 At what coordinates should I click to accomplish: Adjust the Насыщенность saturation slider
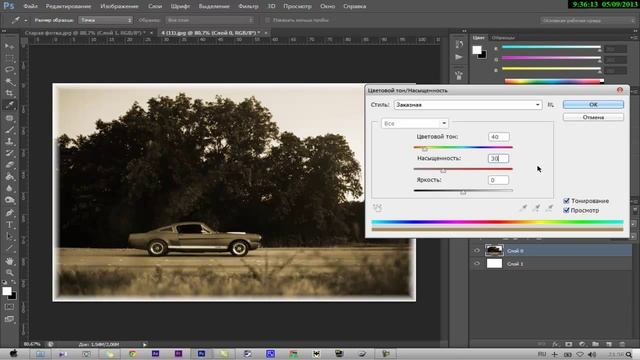[x=443, y=171]
